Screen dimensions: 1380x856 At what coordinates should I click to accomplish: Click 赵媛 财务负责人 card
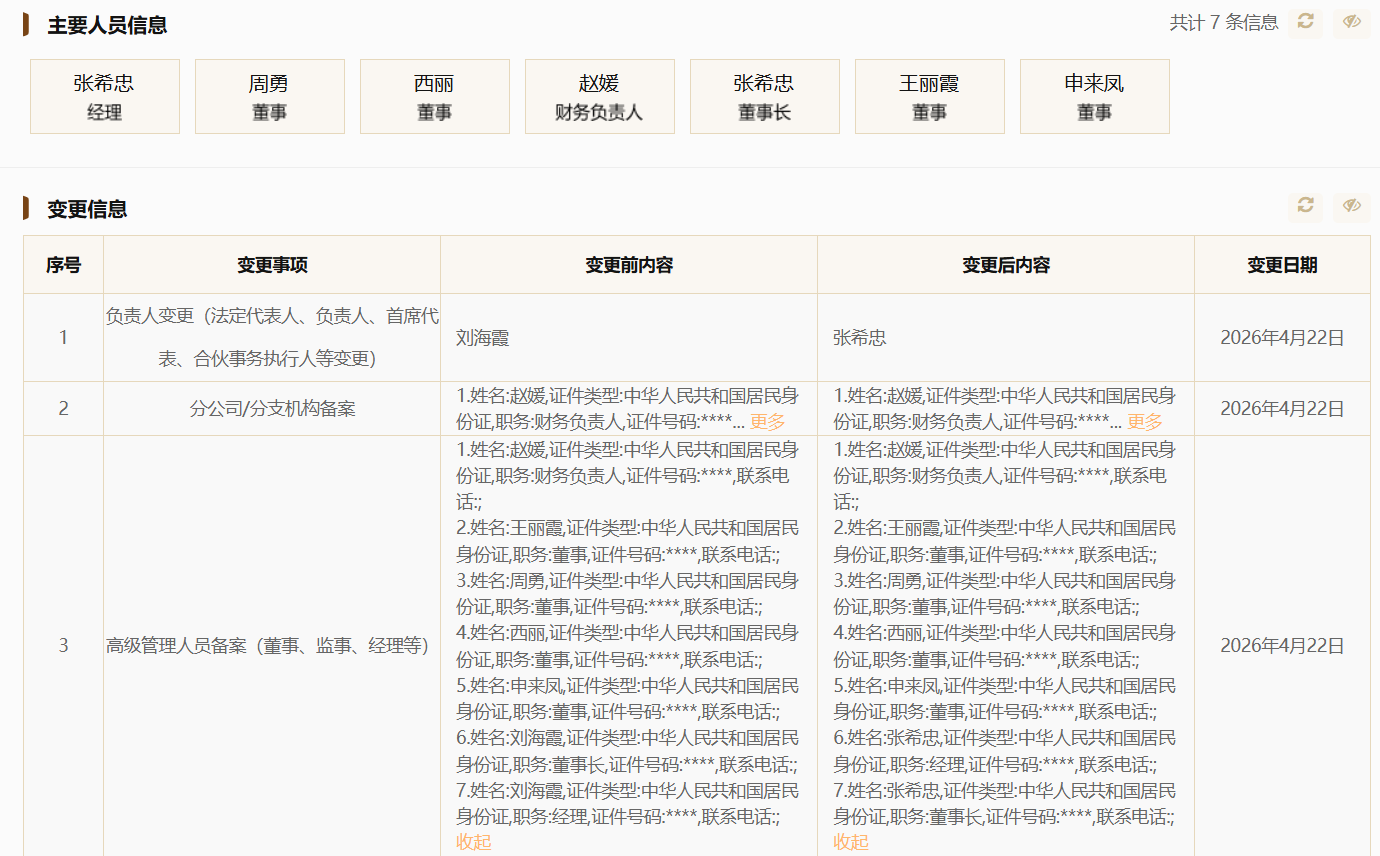600,96
